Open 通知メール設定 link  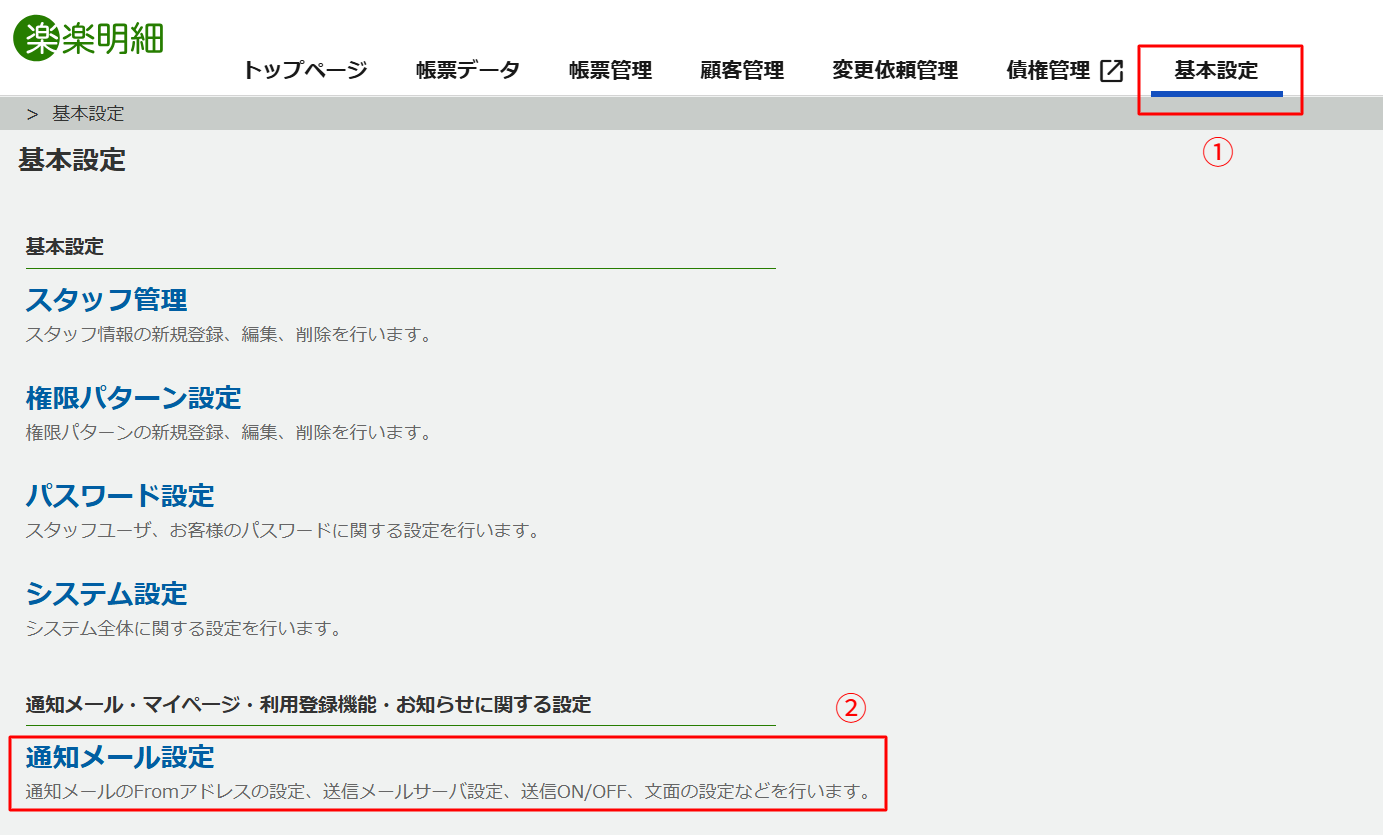[120, 756]
